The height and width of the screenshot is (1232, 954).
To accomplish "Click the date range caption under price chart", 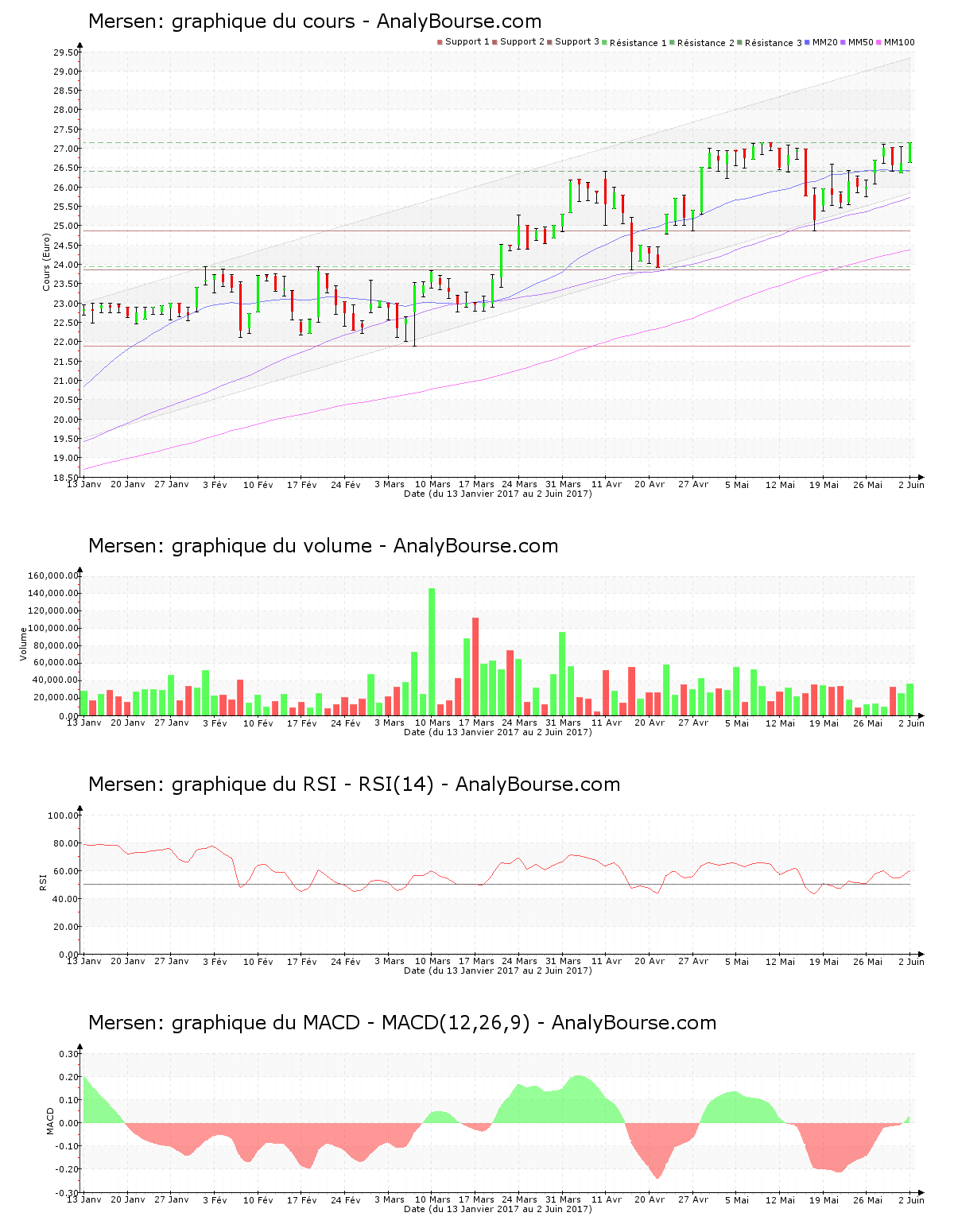I will 498,494.
